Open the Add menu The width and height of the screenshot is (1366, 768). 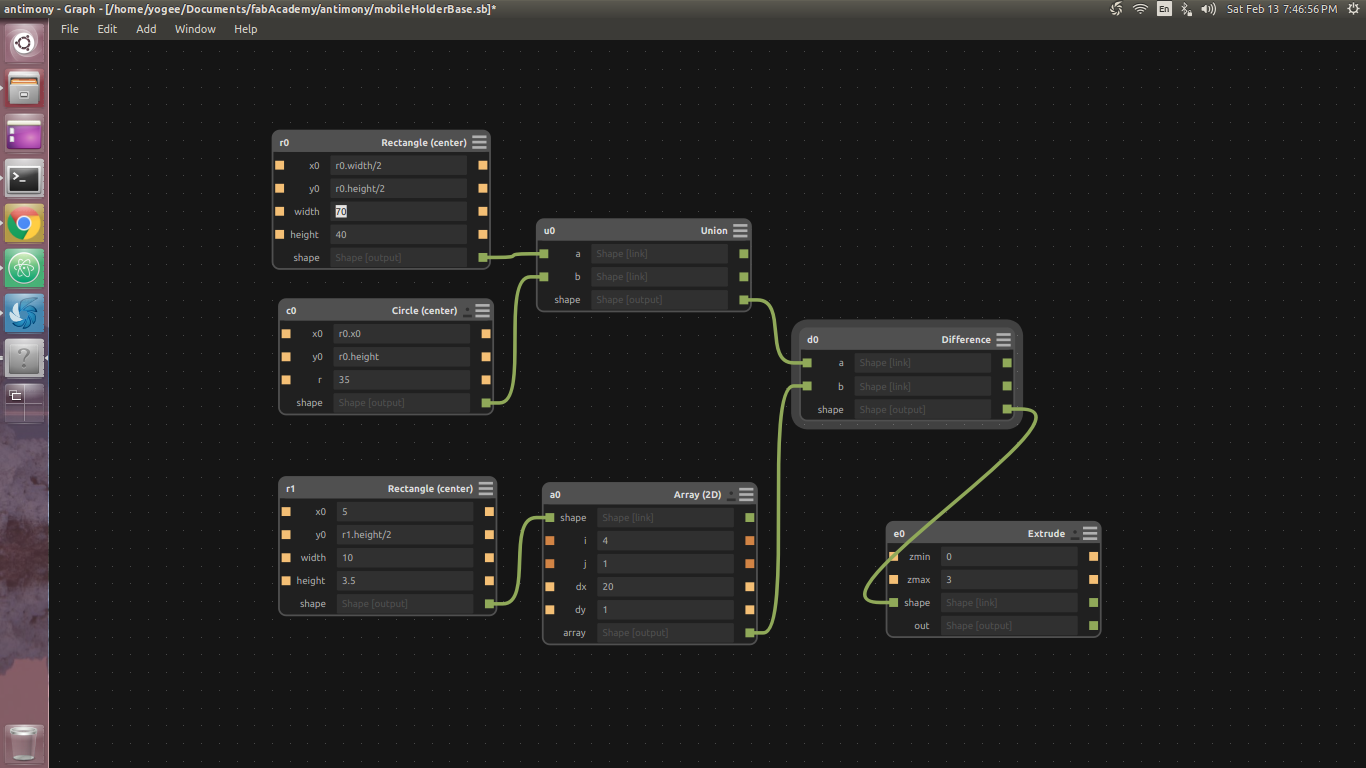(x=146, y=28)
